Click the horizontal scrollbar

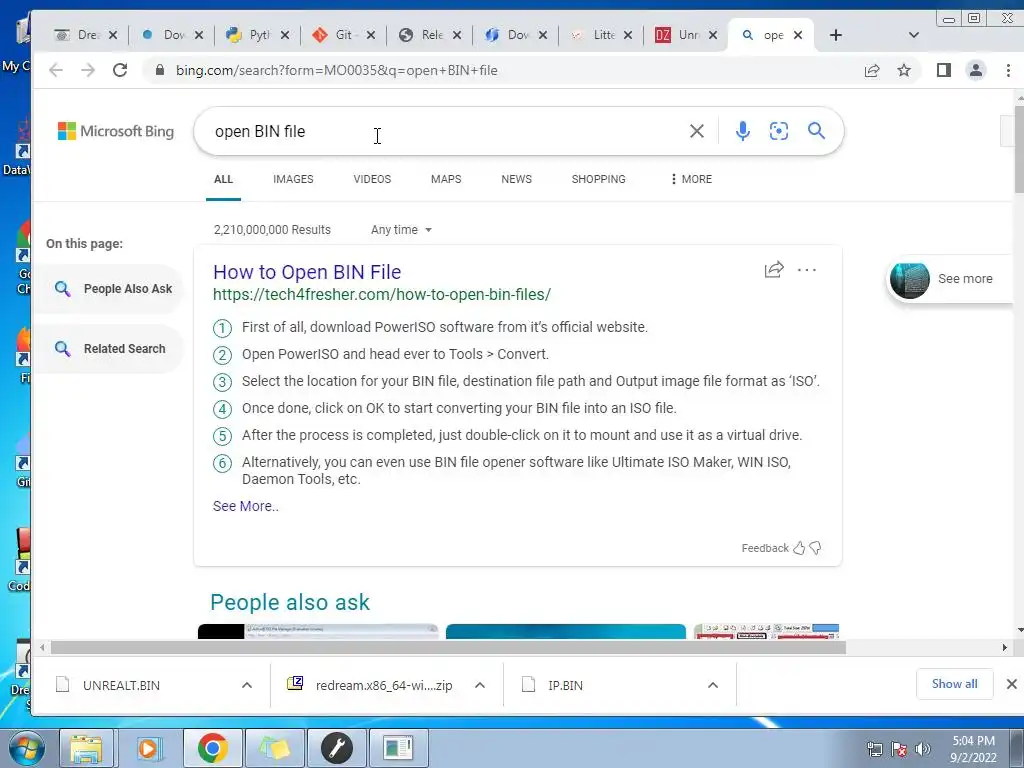click(x=448, y=648)
